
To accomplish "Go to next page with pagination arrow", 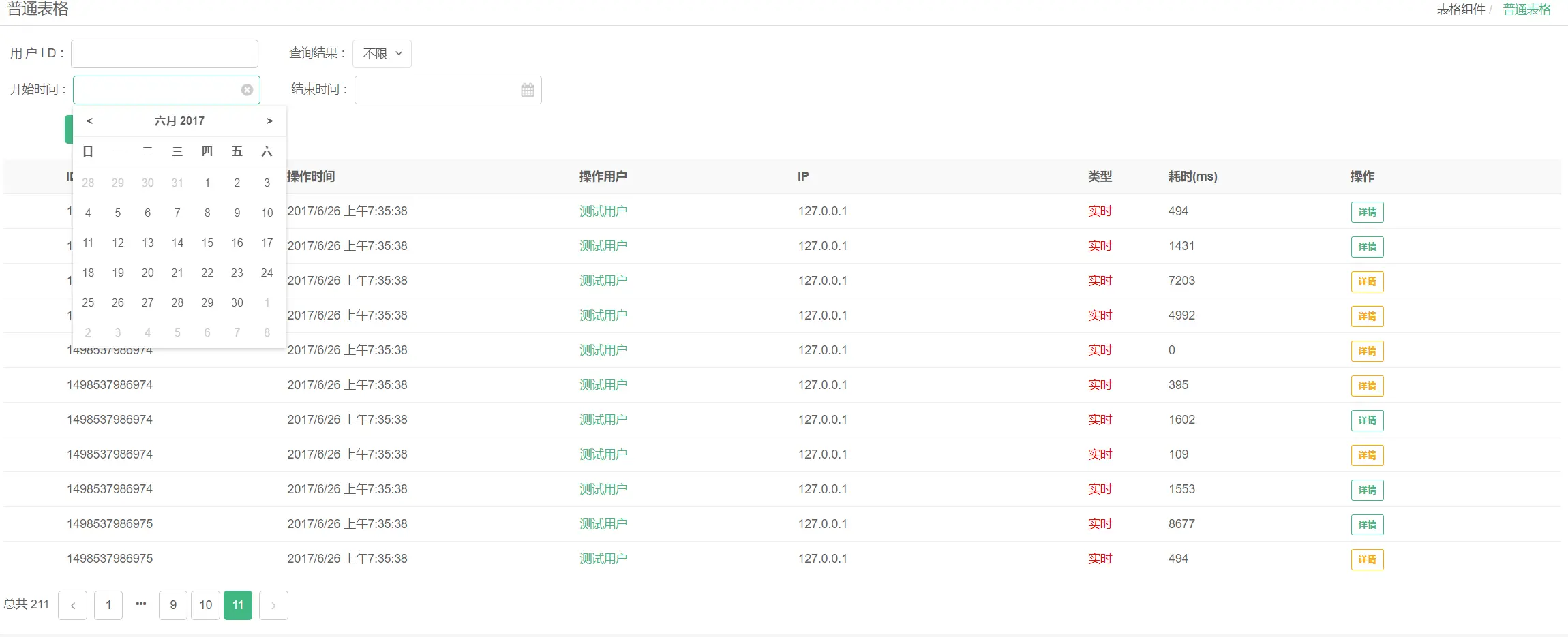I will (273, 605).
